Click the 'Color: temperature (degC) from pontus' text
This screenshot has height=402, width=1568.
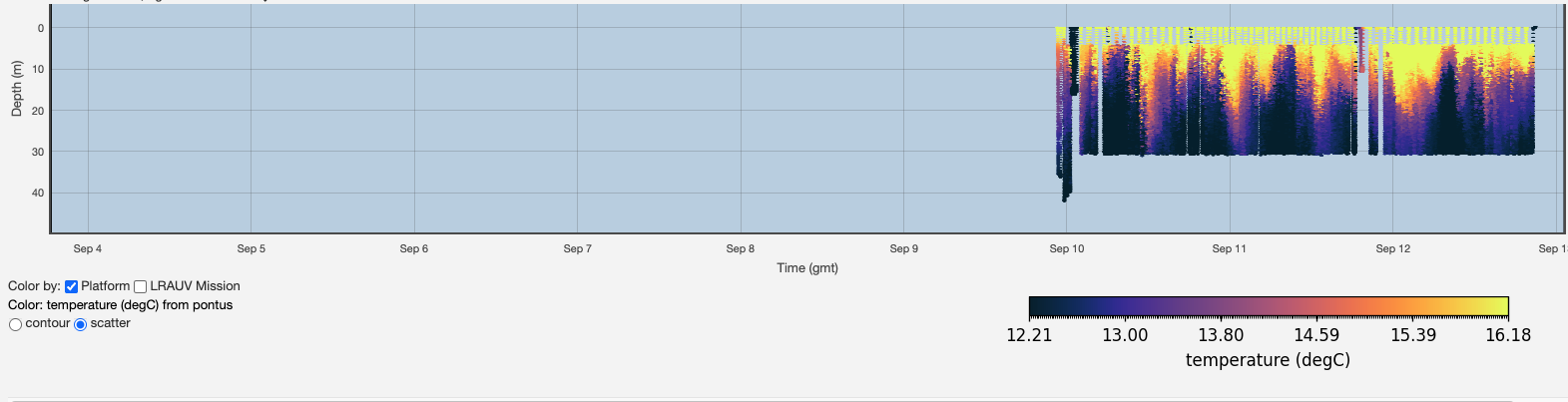[x=120, y=305]
